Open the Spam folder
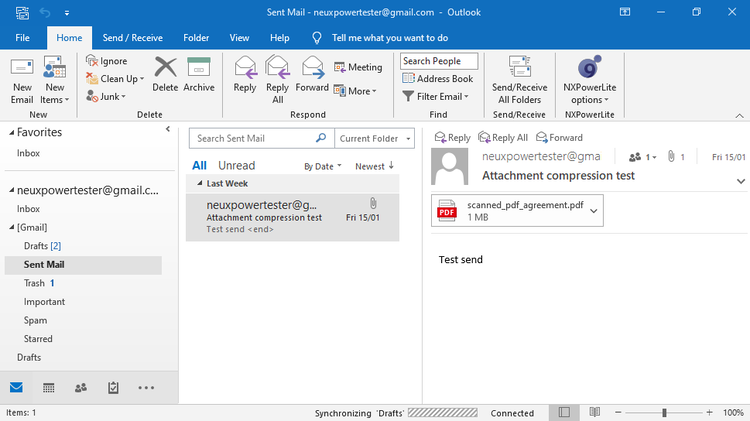750x421 pixels. click(35, 321)
